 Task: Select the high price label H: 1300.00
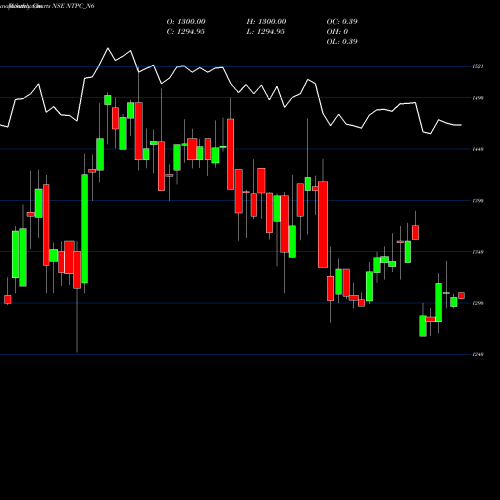tap(266, 22)
